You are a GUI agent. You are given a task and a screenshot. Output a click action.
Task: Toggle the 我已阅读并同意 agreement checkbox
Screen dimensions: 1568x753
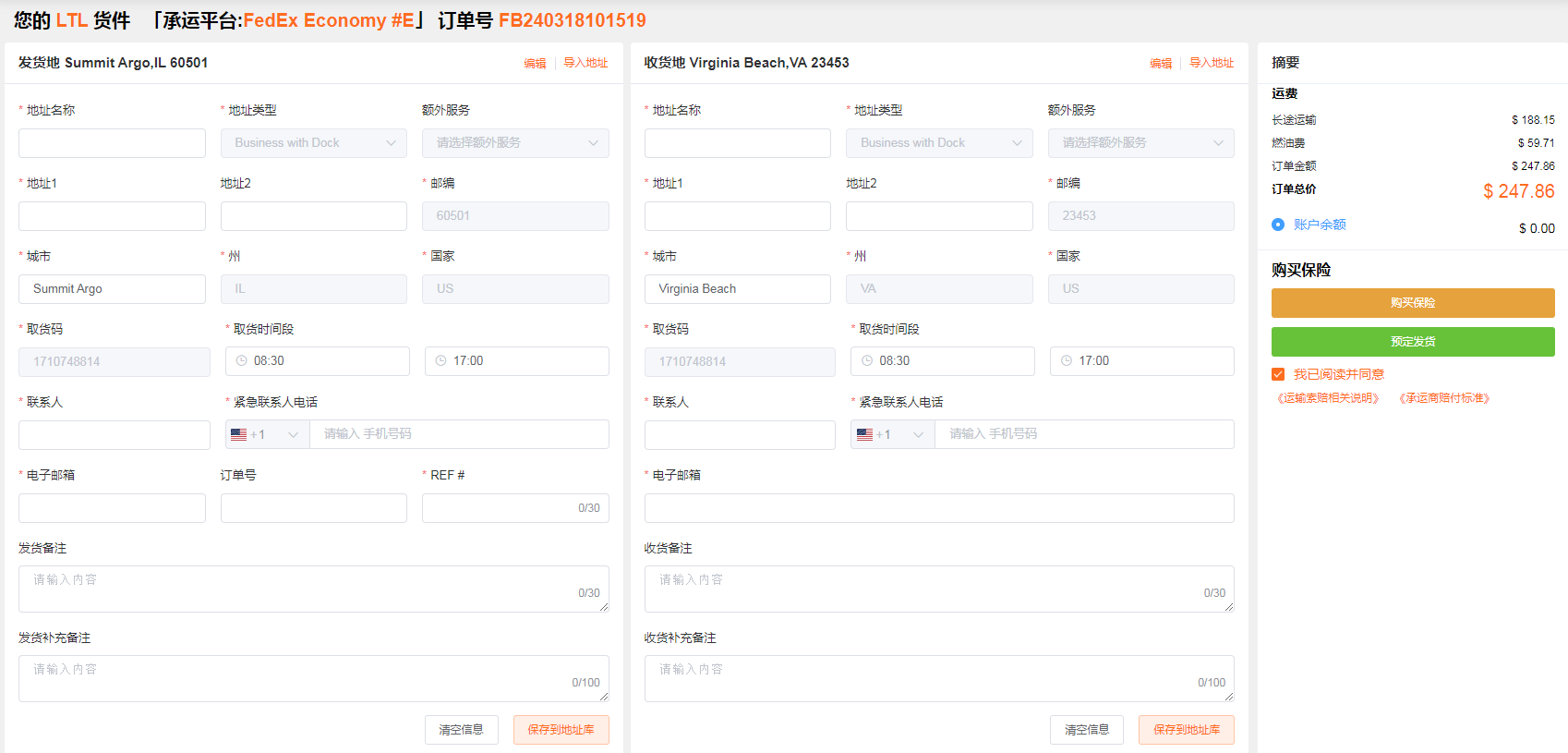[1278, 374]
